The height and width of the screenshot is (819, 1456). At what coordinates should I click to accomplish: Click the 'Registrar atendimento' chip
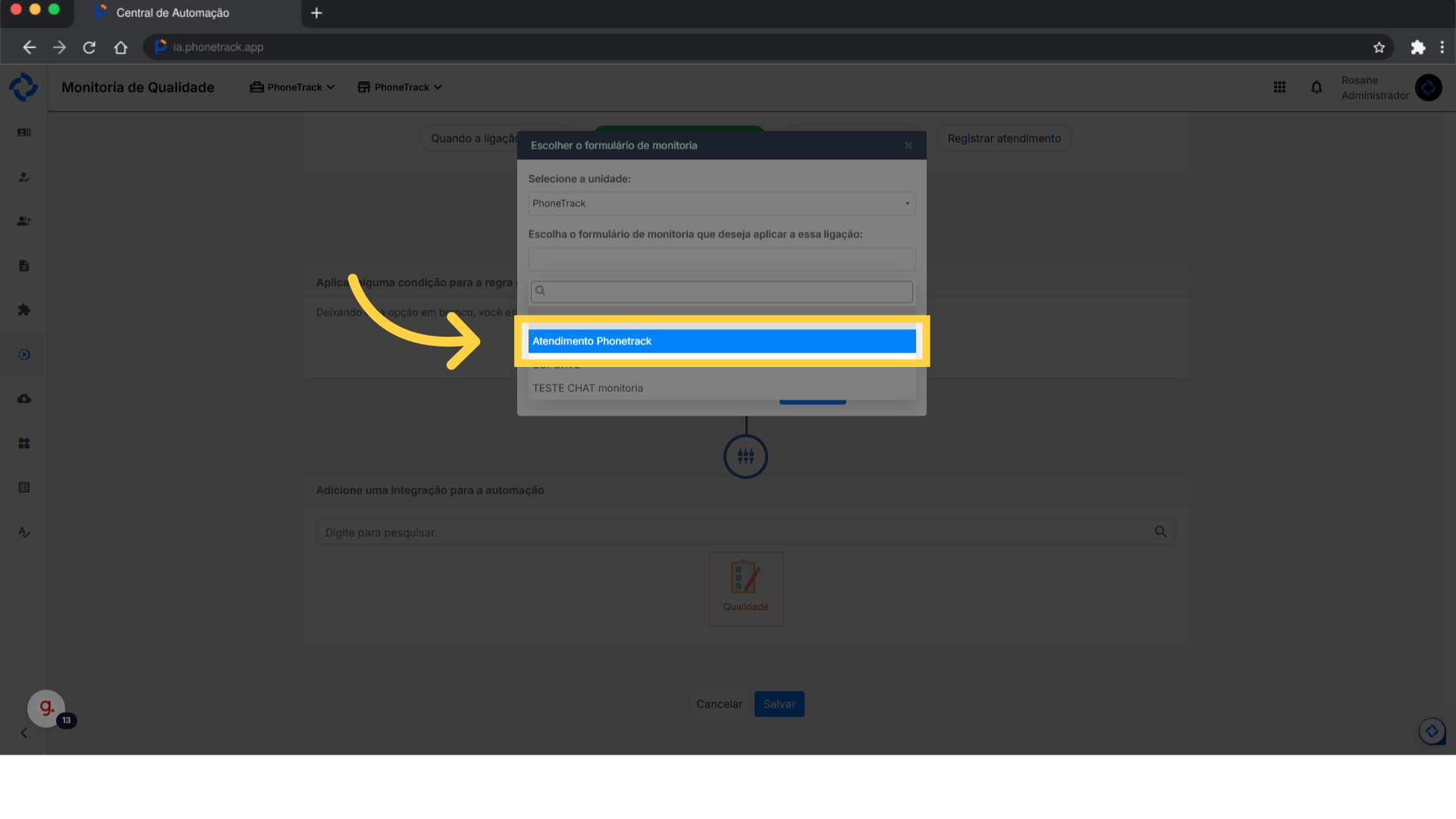pyautogui.click(x=1004, y=138)
